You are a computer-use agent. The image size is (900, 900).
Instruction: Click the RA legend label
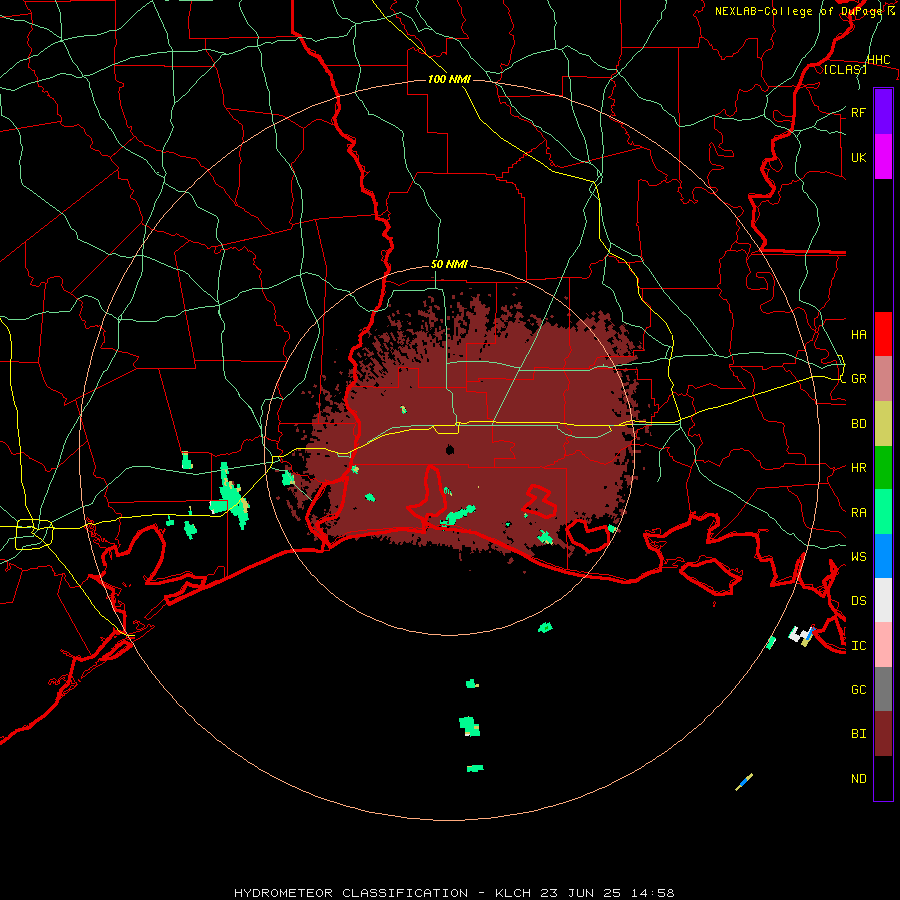[859, 512]
